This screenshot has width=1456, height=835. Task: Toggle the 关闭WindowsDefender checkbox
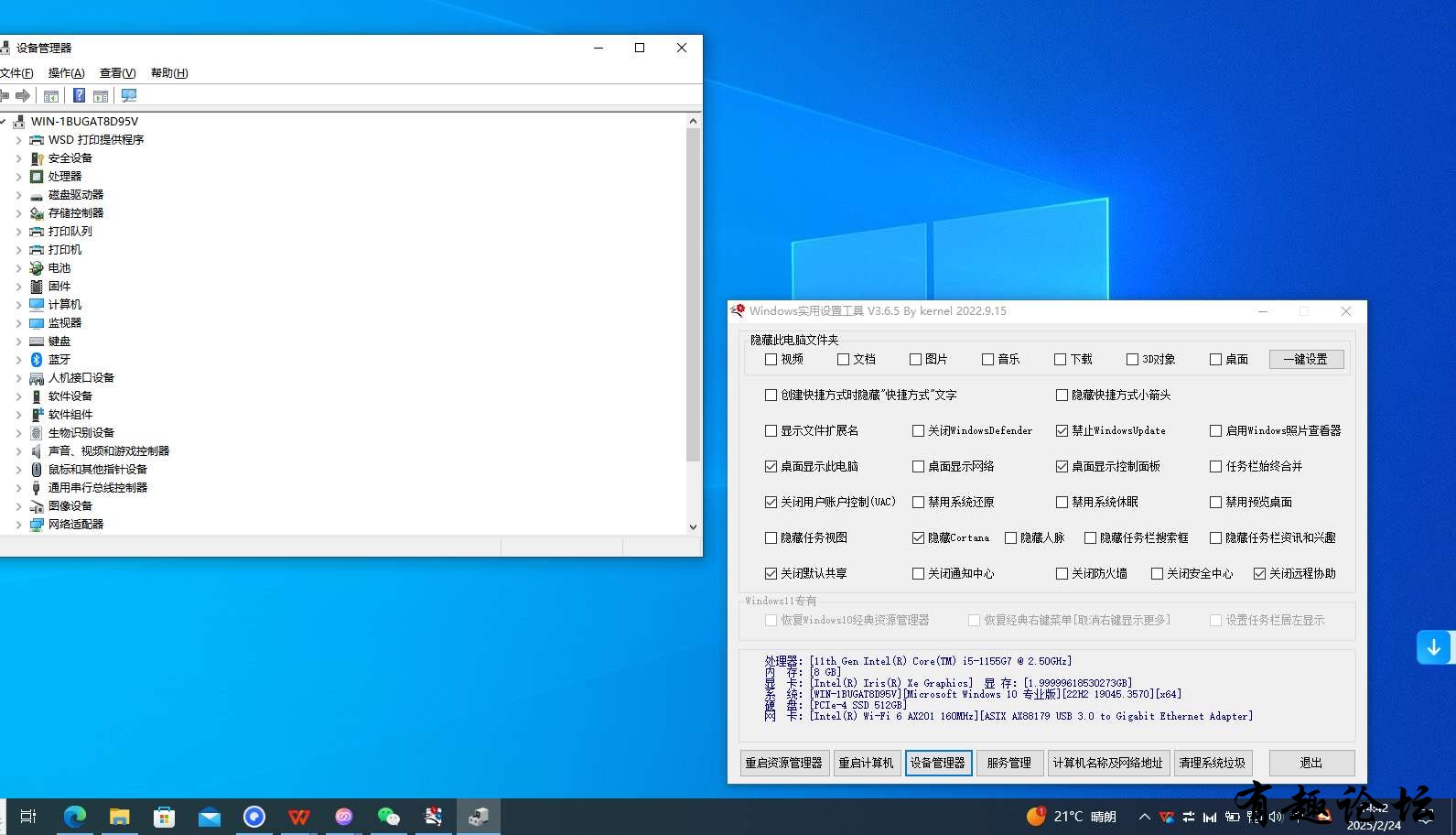coord(918,430)
